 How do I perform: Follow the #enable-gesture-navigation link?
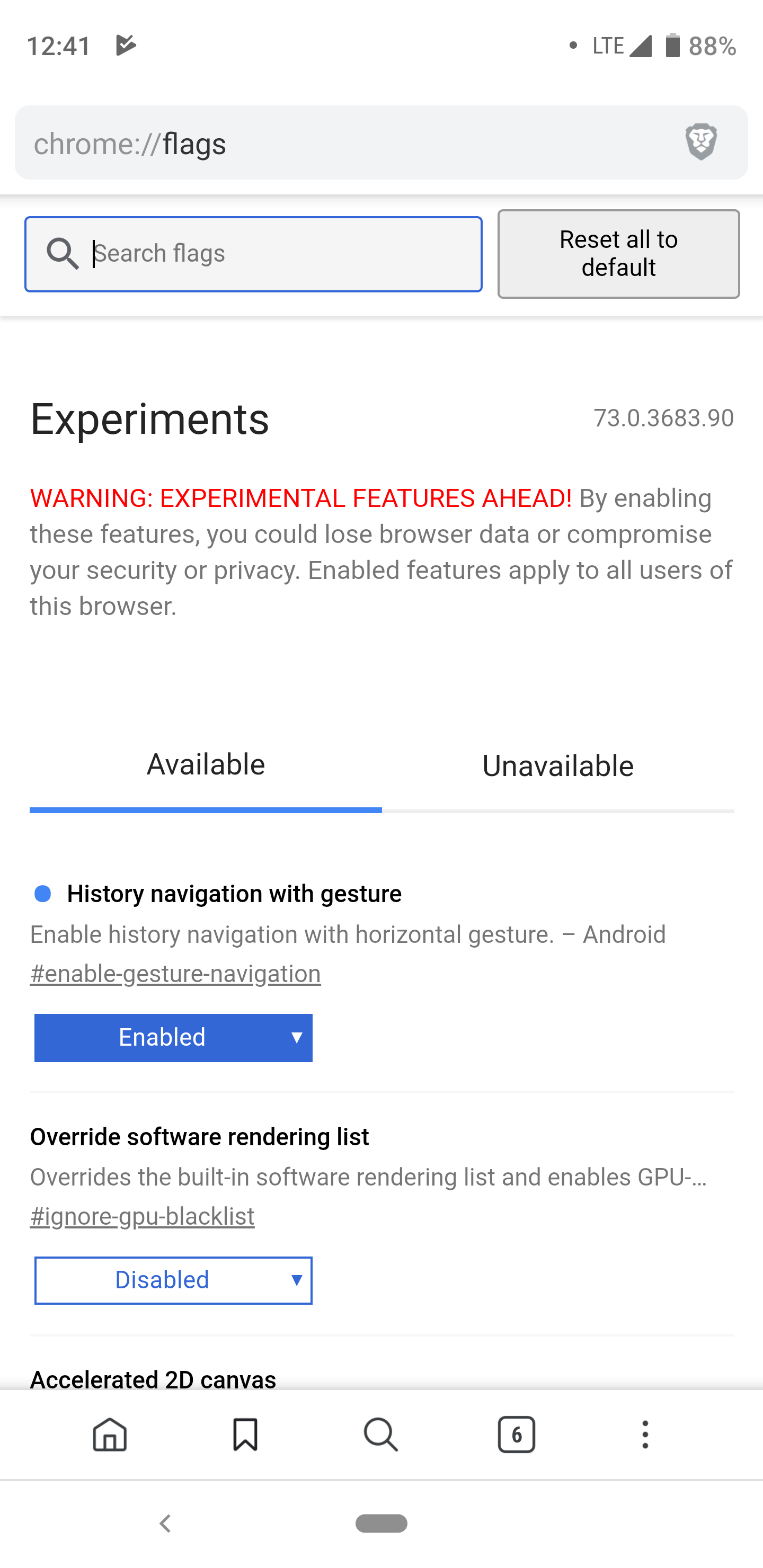[x=175, y=974]
